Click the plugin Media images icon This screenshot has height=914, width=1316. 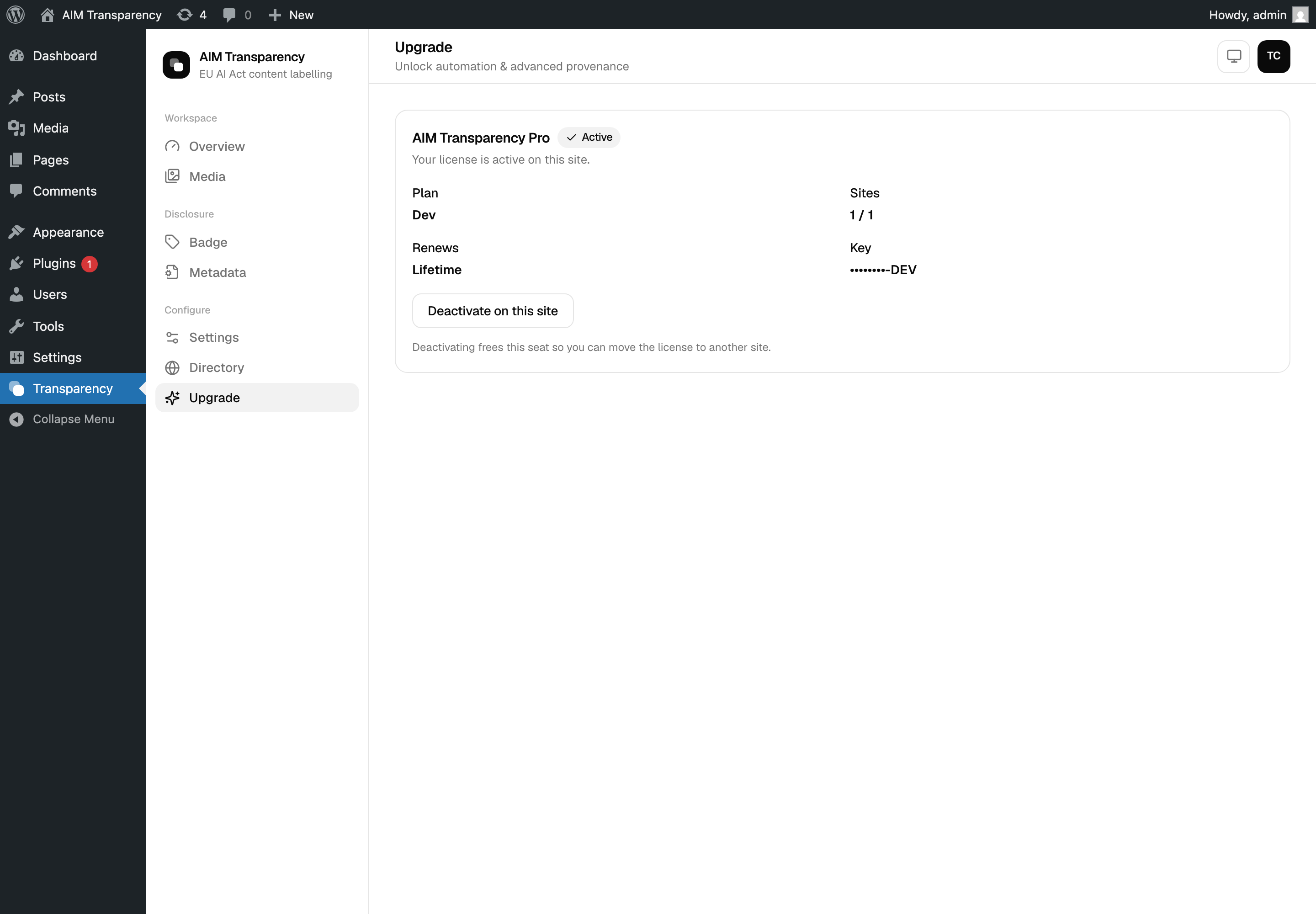pos(172,176)
